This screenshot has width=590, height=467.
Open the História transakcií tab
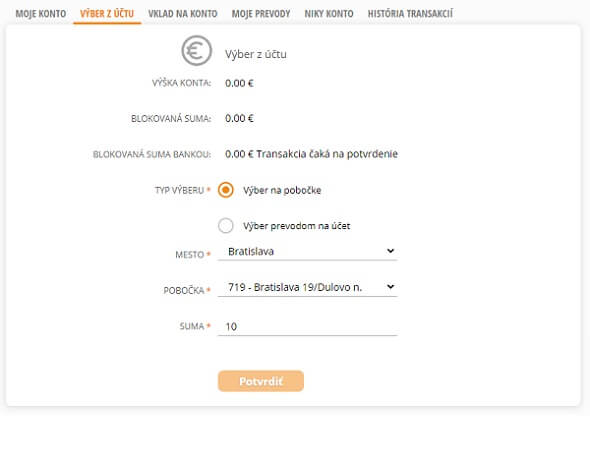411,14
